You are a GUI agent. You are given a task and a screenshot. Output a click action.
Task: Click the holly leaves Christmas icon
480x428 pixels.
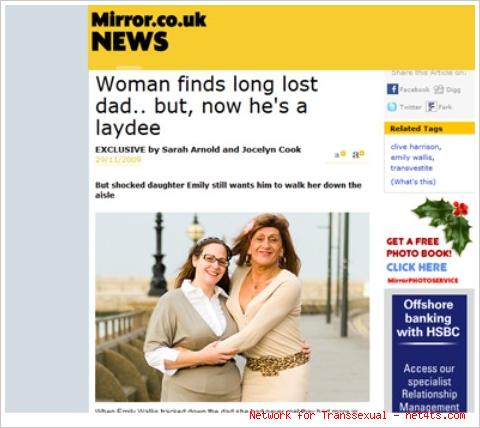(x=443, y=223)
